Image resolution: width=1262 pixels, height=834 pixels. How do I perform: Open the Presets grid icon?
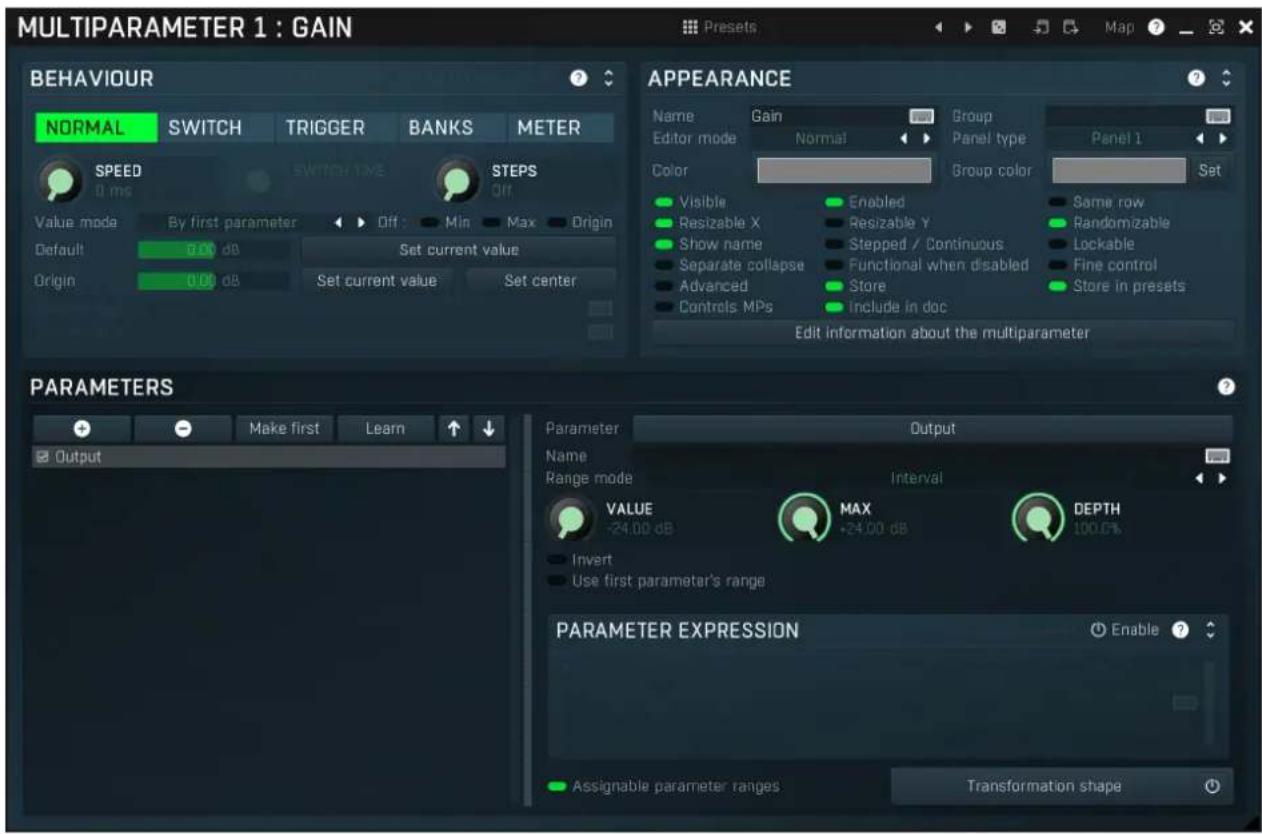(x=689, y=27)
